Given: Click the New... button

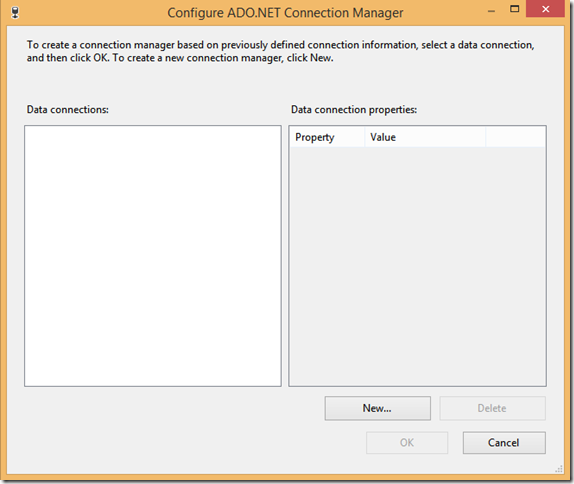Looking at the screenshot, I should [x=377, y=408].
